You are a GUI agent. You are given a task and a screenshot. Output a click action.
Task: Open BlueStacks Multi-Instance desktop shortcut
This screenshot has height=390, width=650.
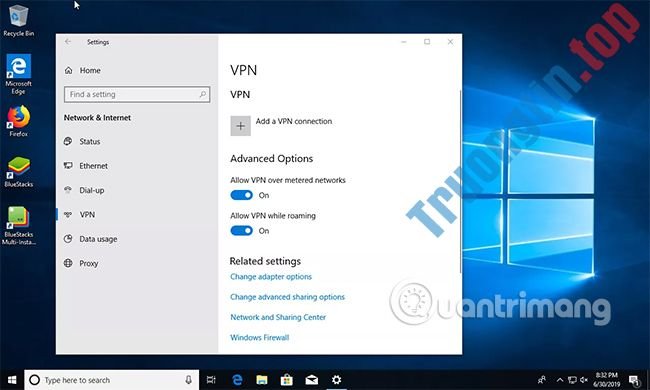click(18, 225)
